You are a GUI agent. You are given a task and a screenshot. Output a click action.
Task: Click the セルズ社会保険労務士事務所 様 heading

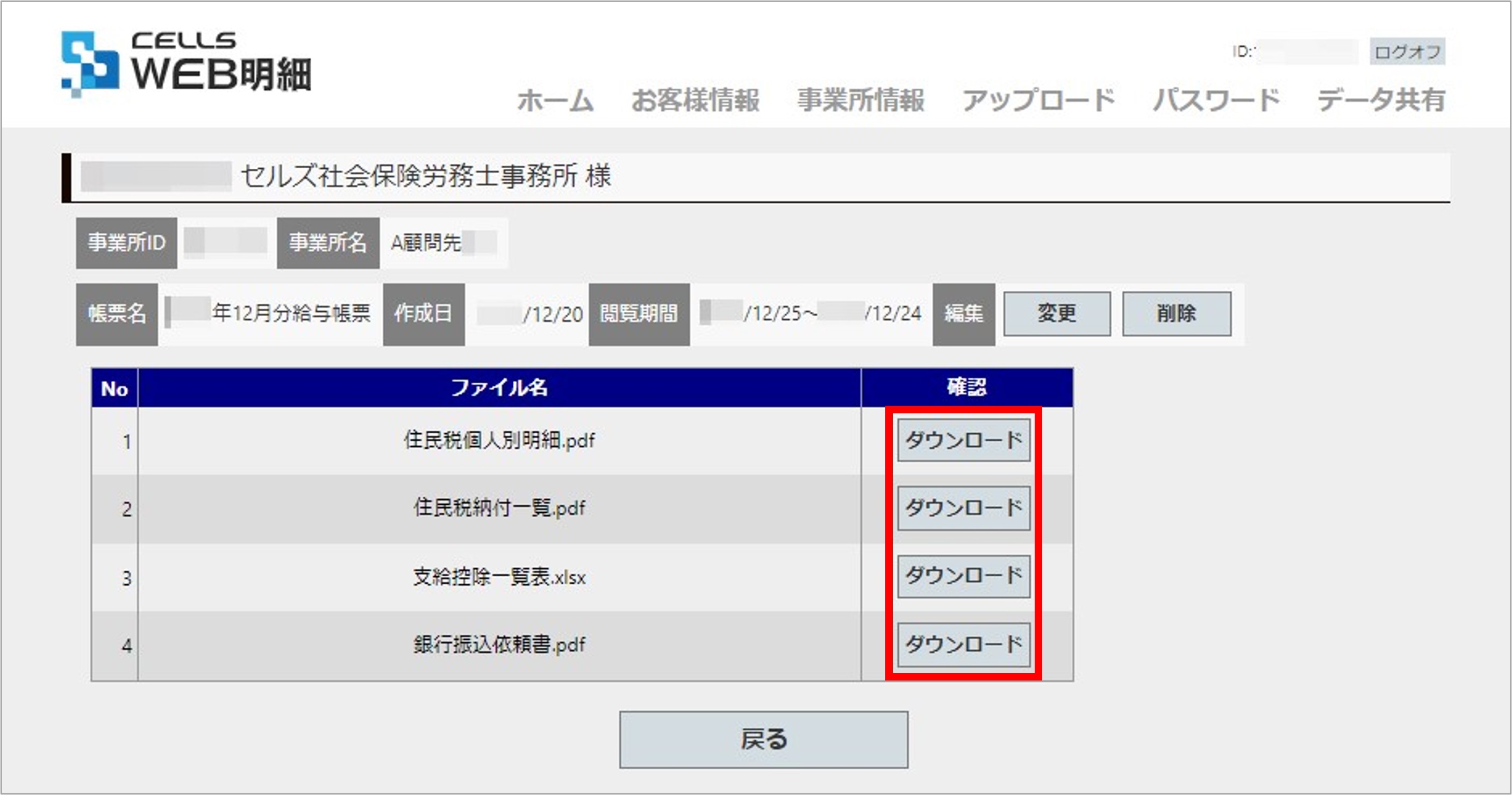click(x=426, y=176)
